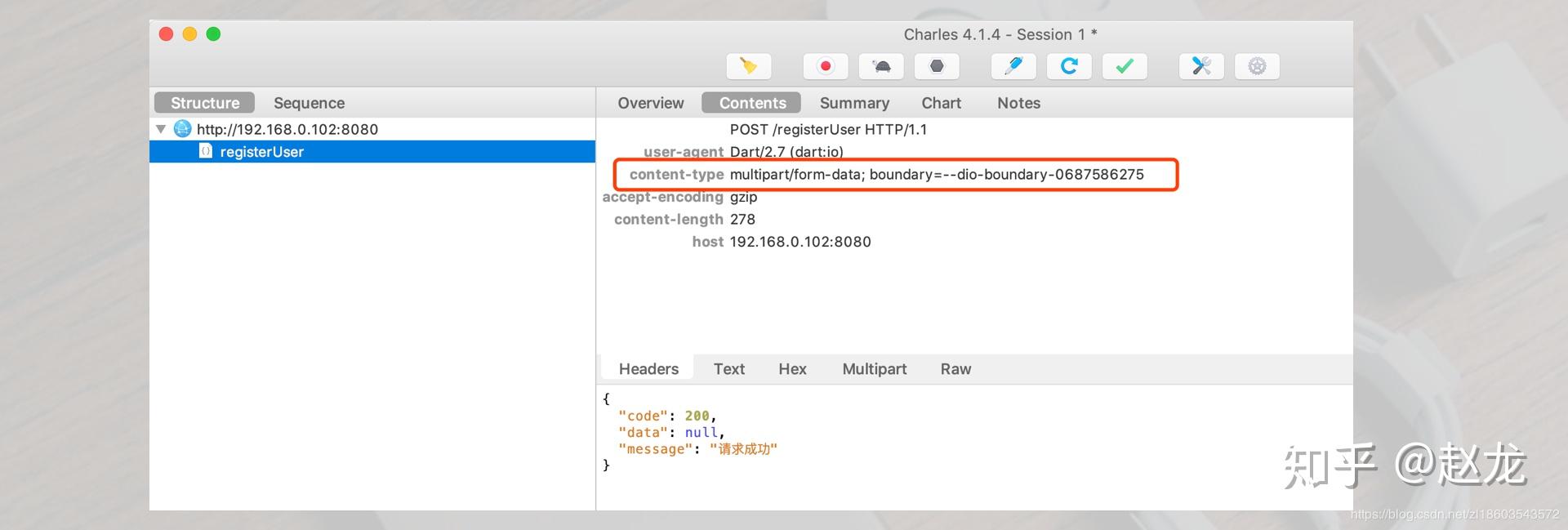Click the accept-encoding value 'gzip'

743,197
